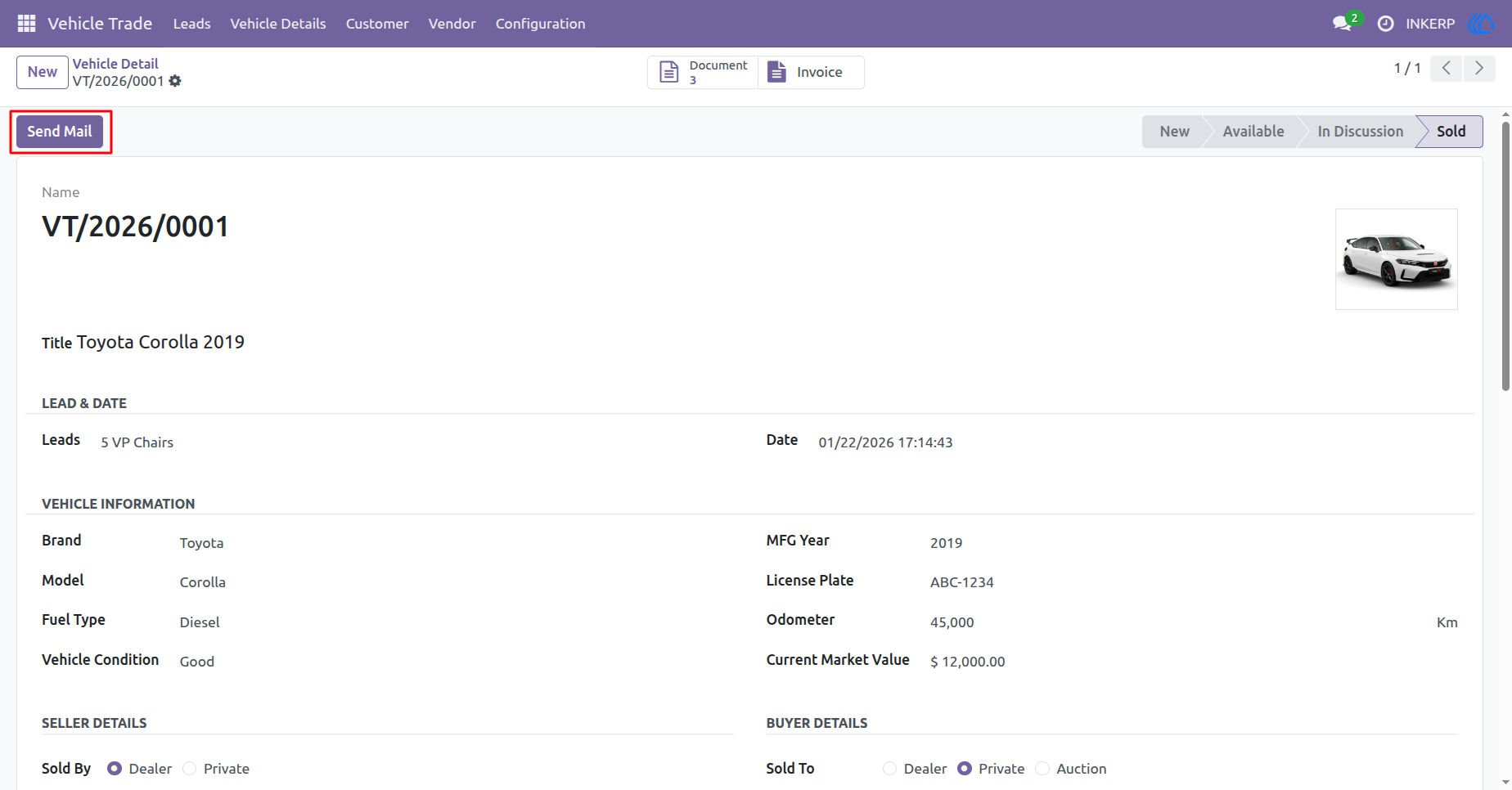Set status to In Discussion stage
This screenshot has width=1512, height=790.
[1360, 132]
